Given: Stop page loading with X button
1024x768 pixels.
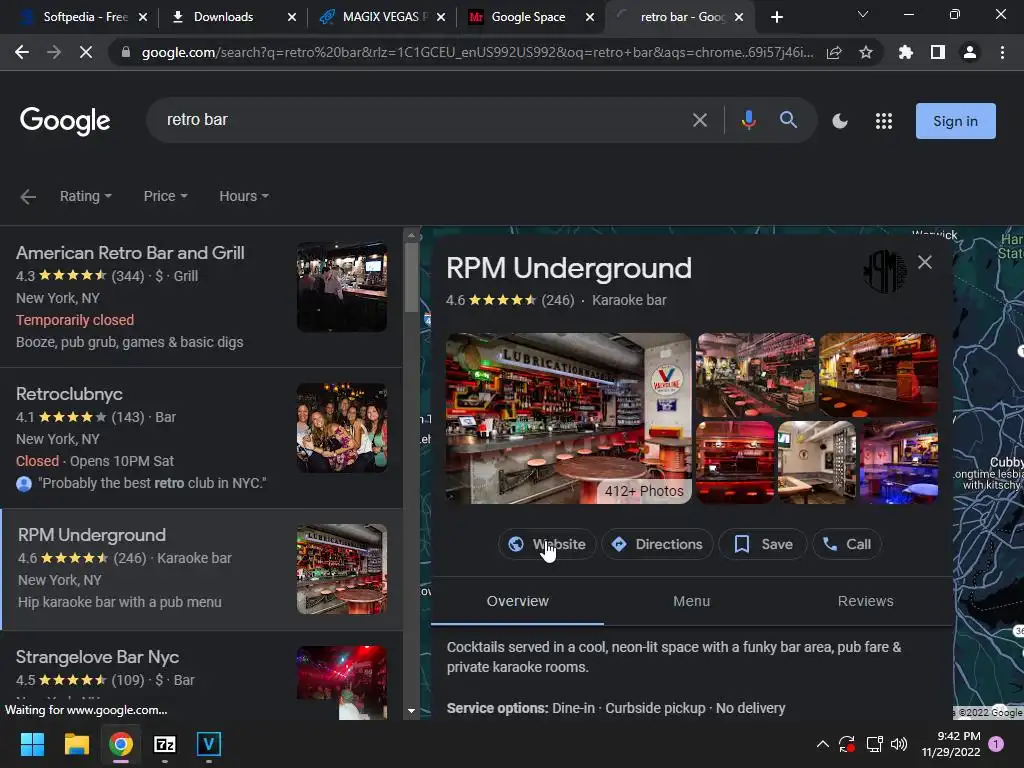Looking at the screenshot, I should click(x=86, y=52).
